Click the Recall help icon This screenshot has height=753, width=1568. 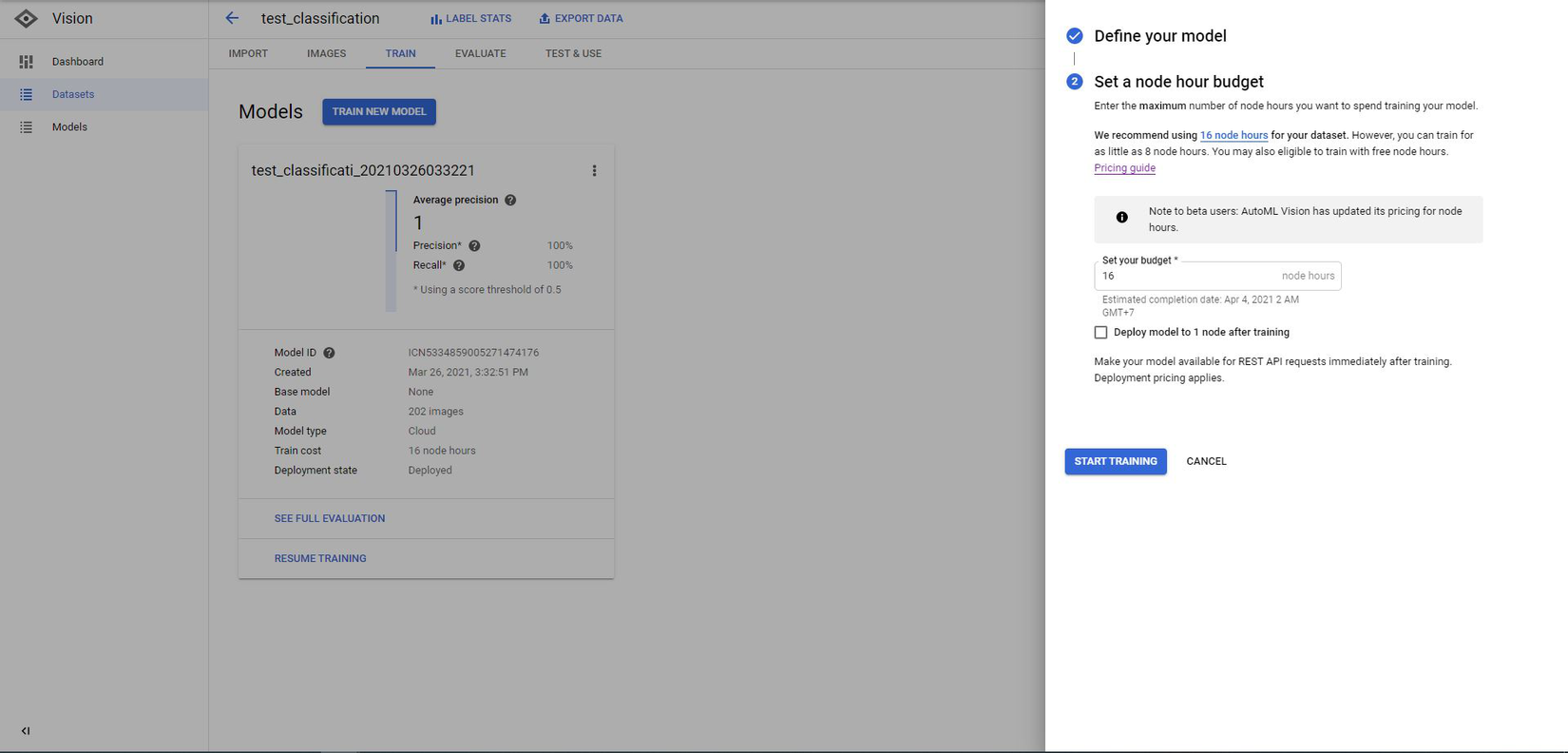(459, 265)
